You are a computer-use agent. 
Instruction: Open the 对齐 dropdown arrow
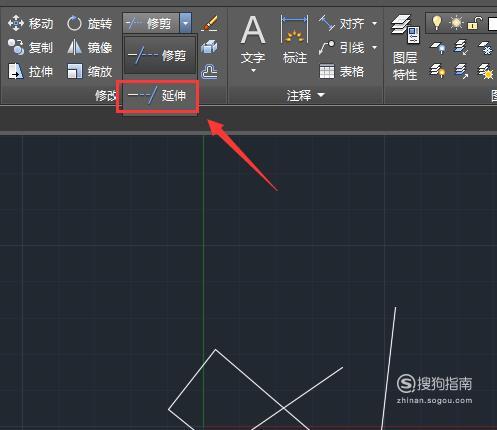pos(374,24)
